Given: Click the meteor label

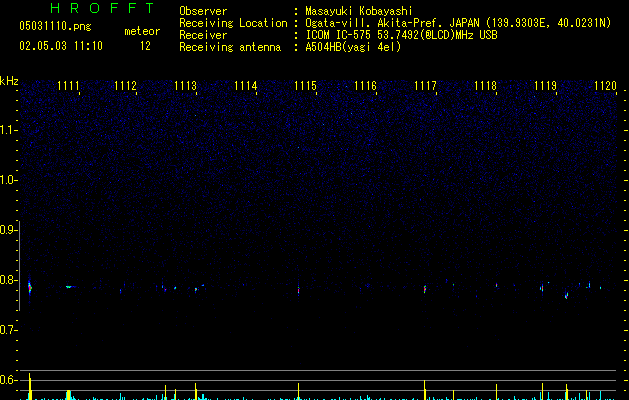Looking at the screenshot, I should tap(142, 31).
